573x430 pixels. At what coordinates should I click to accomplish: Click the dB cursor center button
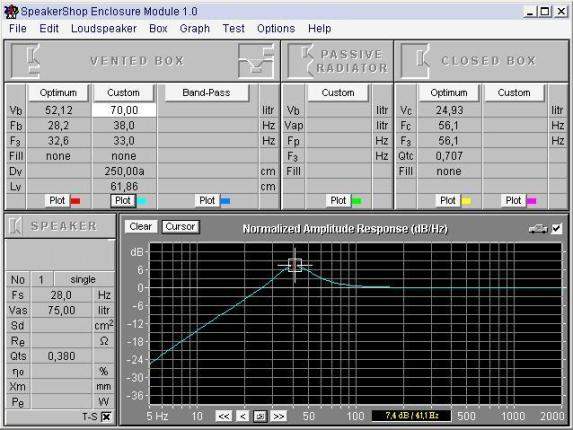pyautogui.click(x=260, y=416)
